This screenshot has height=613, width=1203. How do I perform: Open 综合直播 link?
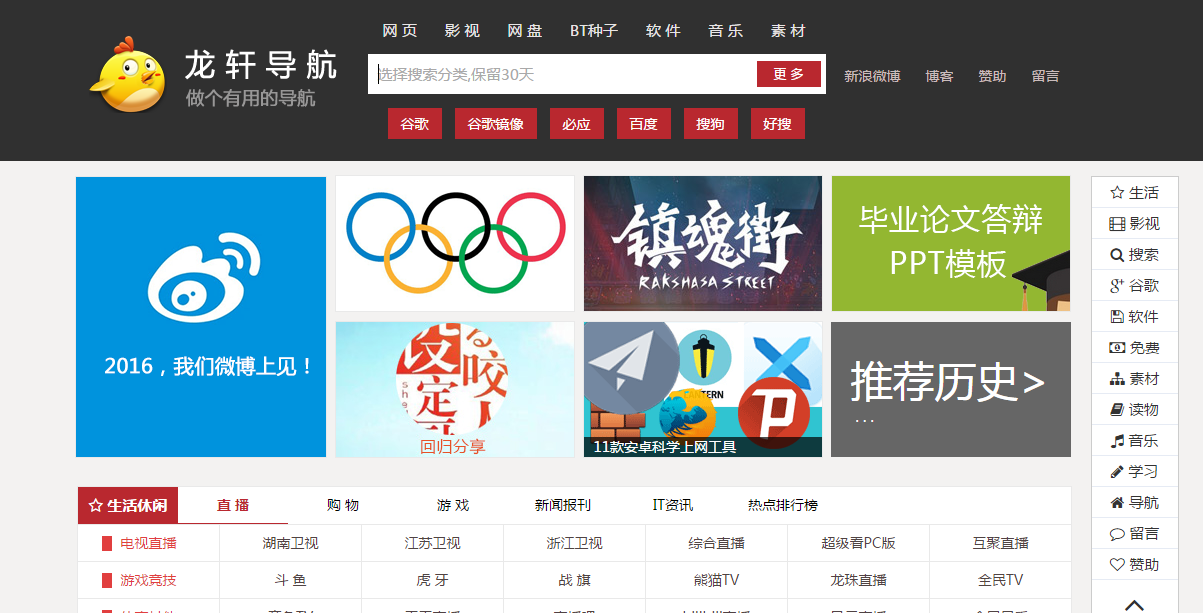click(717, 543)
